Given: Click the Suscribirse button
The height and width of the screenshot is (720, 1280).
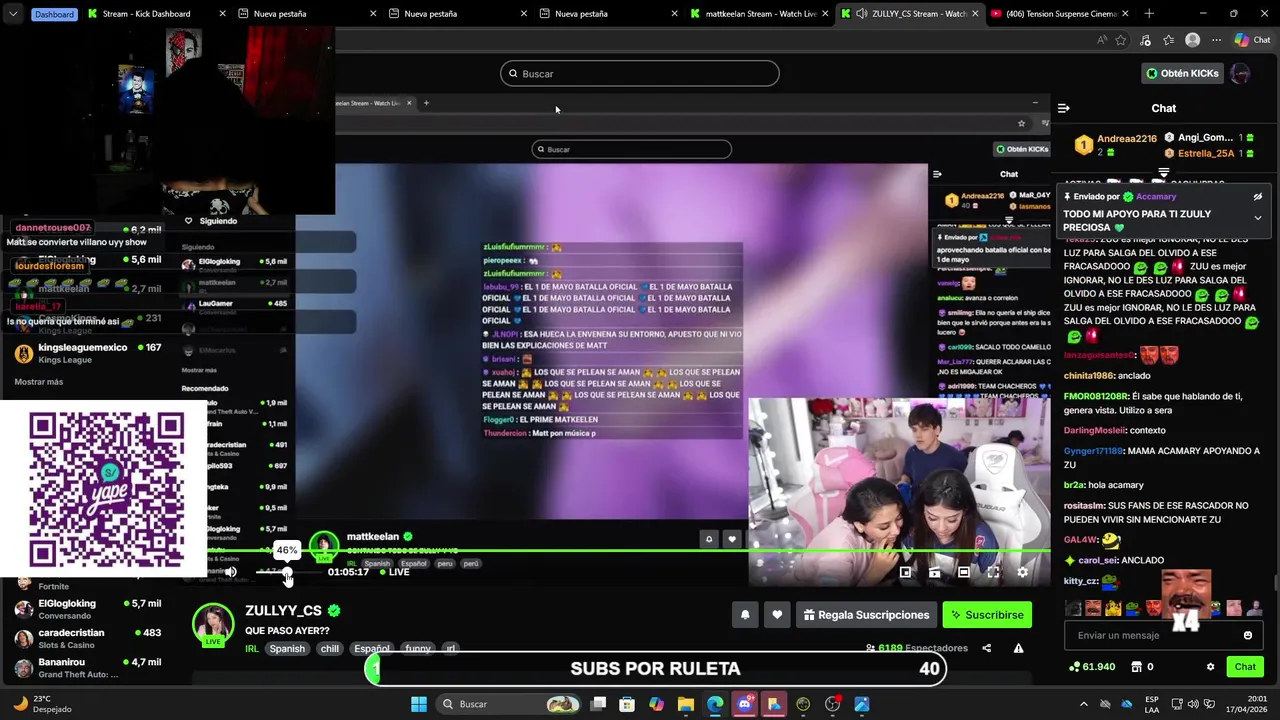Looking at the screenshot, I should coord(987,615).
